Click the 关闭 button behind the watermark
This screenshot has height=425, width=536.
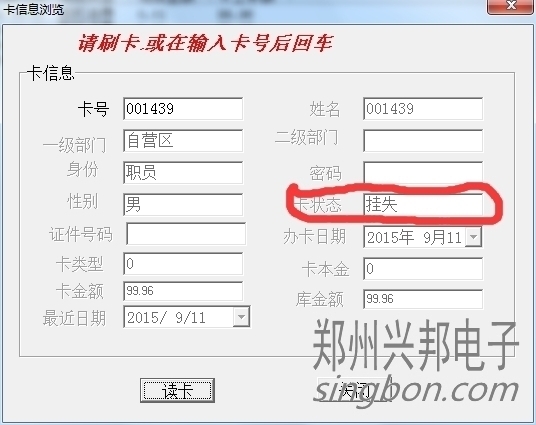(355, 390)
